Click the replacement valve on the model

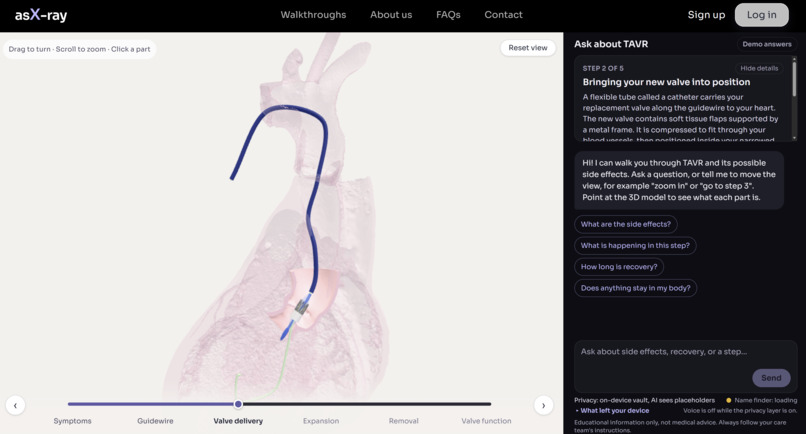[300, 310]
